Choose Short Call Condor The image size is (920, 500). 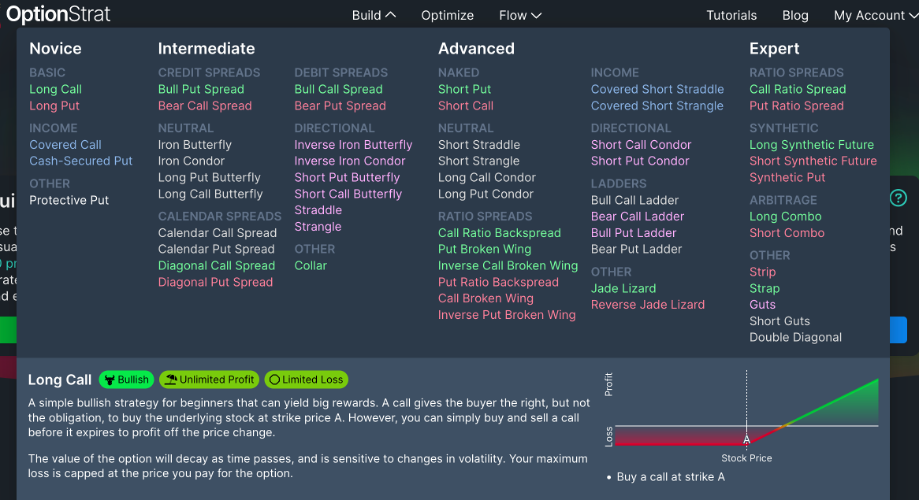(x=641, y=144)
